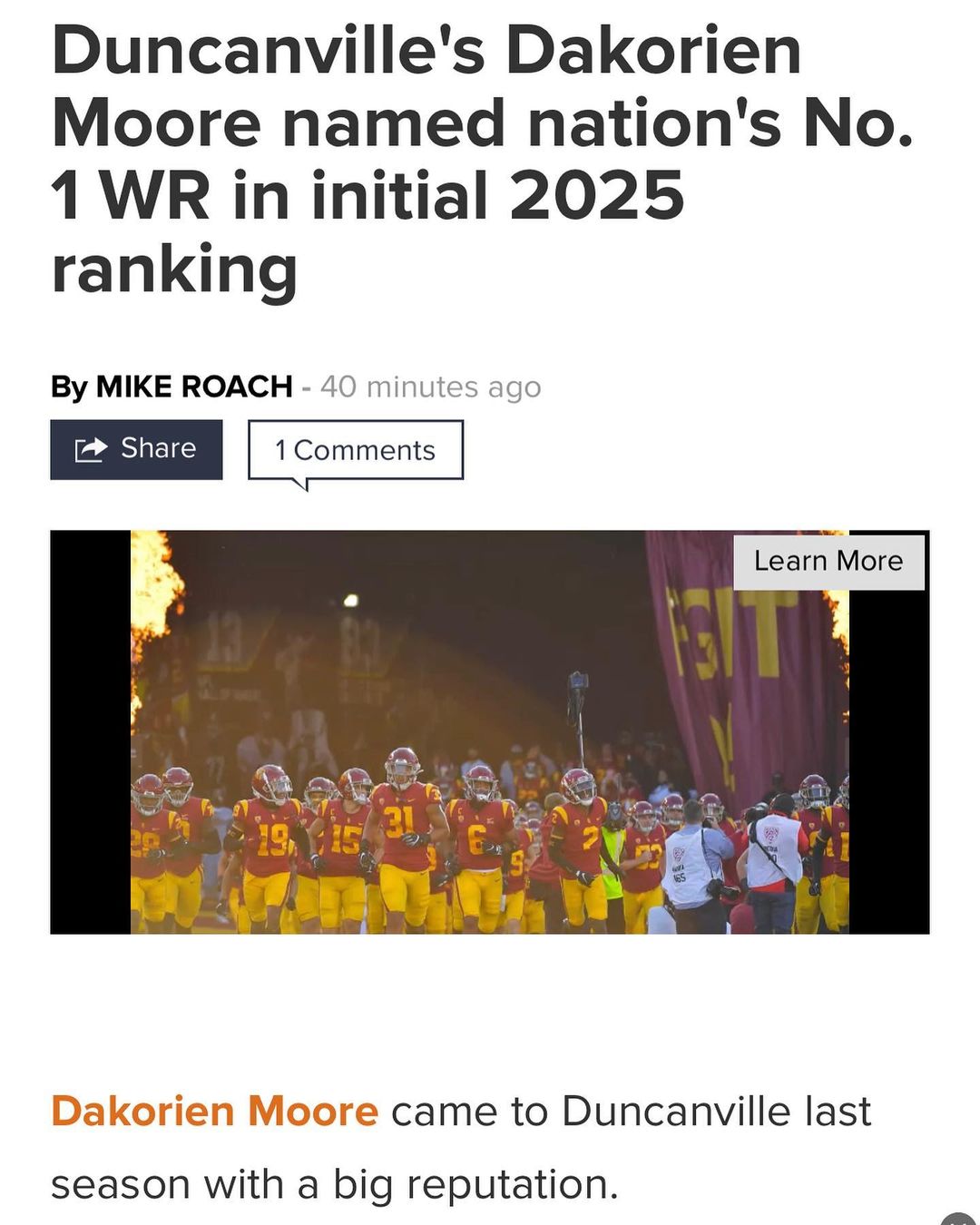Click Learn More on the video ad
The width and height of the screenshot is (980, 1225).
coord(828,562)
